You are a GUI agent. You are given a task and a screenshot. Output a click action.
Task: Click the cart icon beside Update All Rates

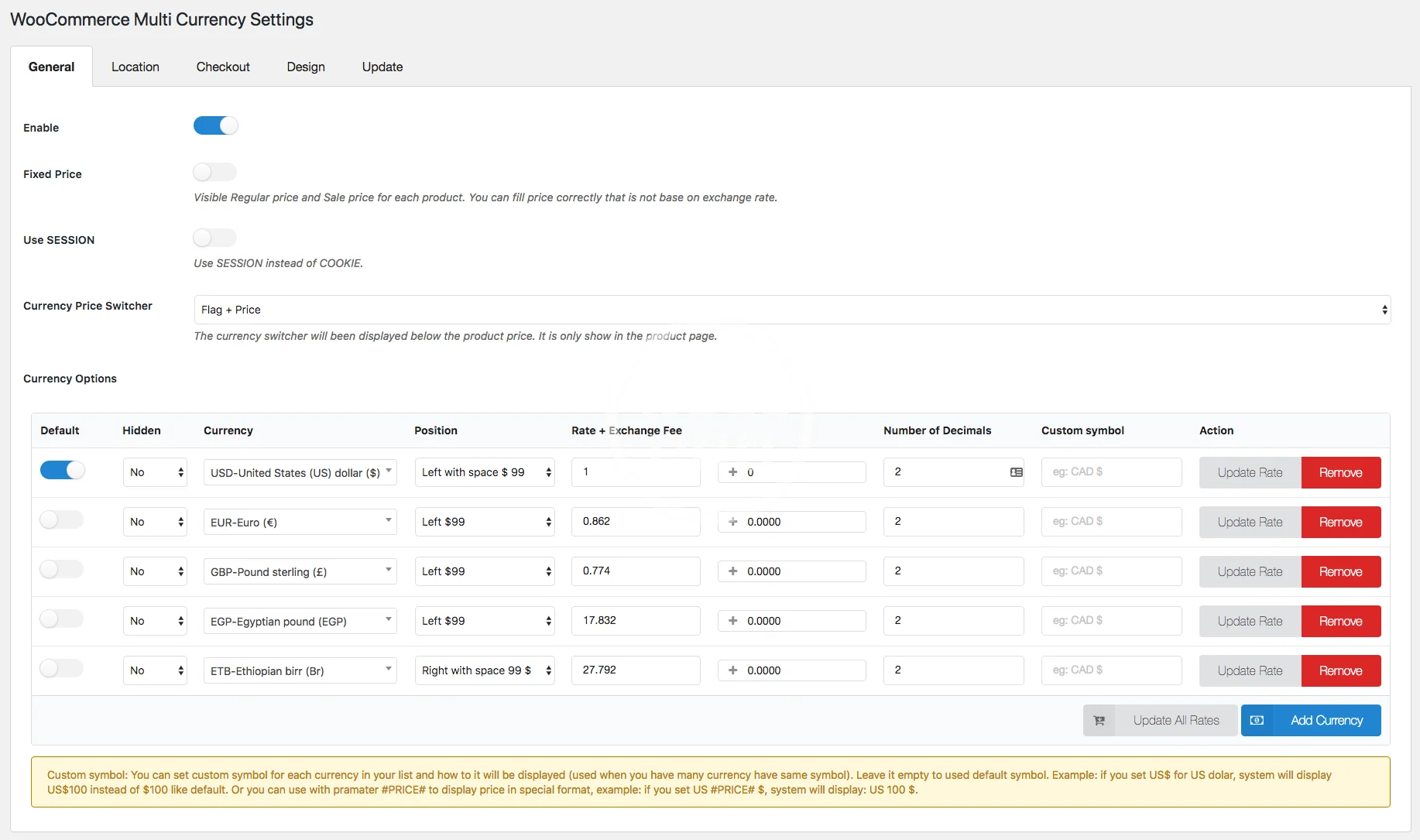tap(1099, 721)
